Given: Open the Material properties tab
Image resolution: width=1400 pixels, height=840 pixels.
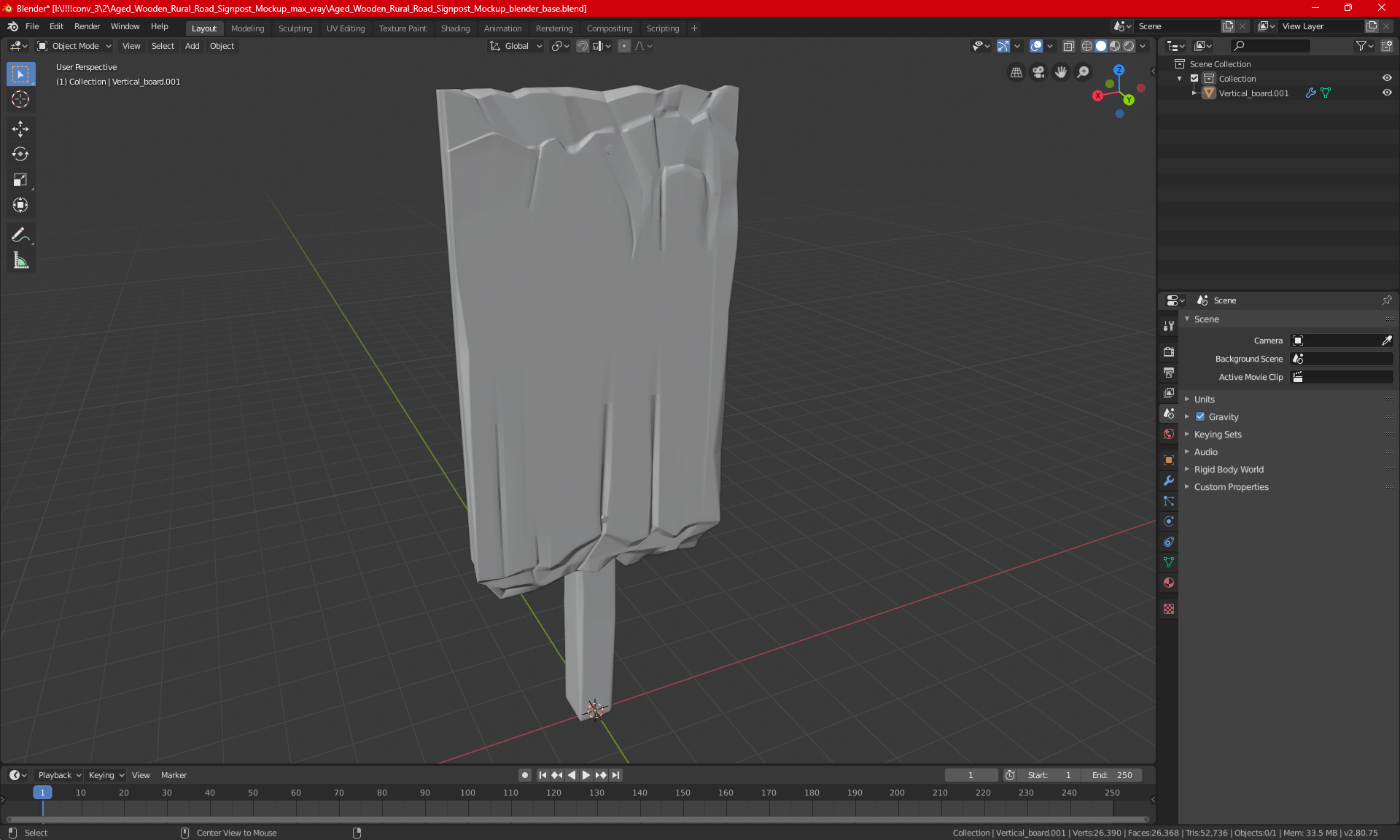Looking at the screenshot, I should (x=1169, y=583).
